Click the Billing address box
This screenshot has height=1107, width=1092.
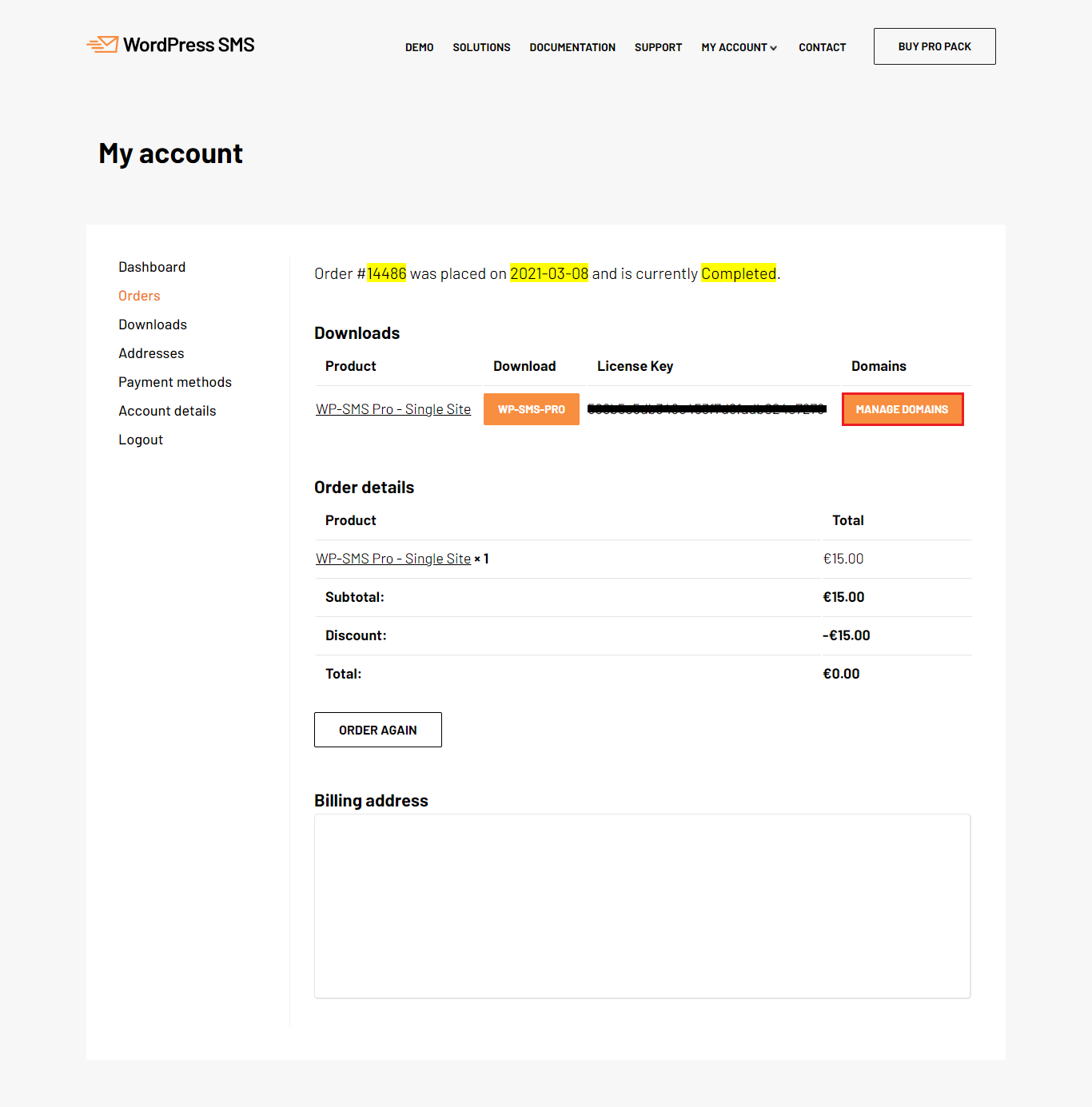(643, 906)
